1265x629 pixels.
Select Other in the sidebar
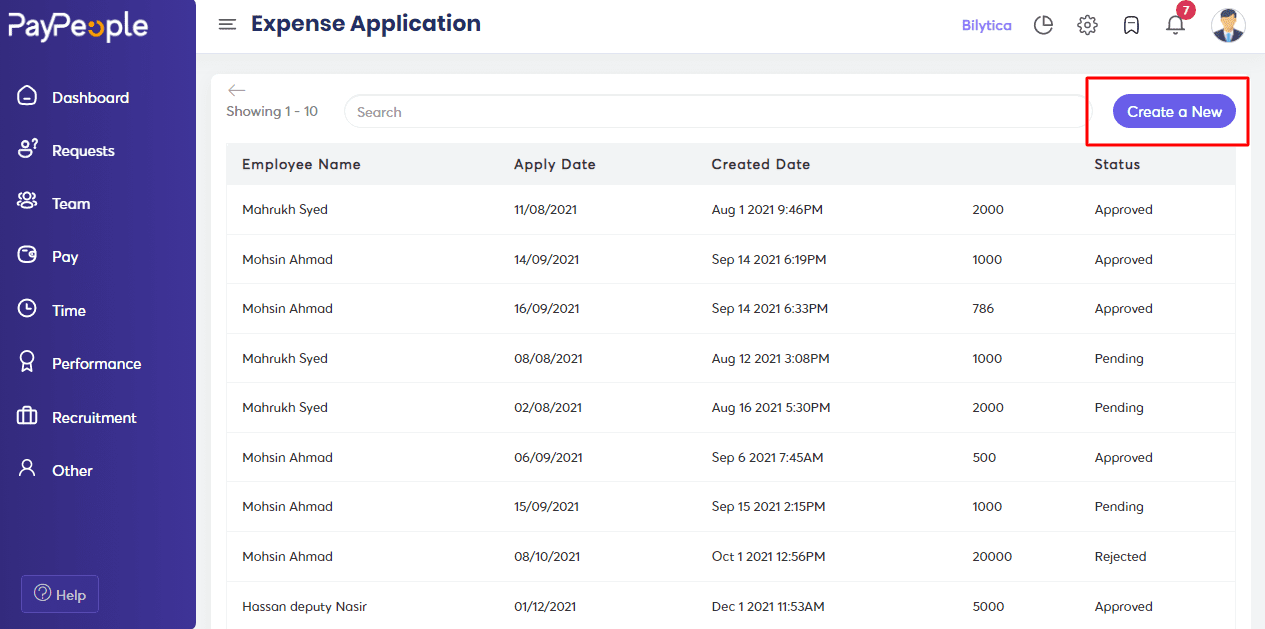point(72,471)
